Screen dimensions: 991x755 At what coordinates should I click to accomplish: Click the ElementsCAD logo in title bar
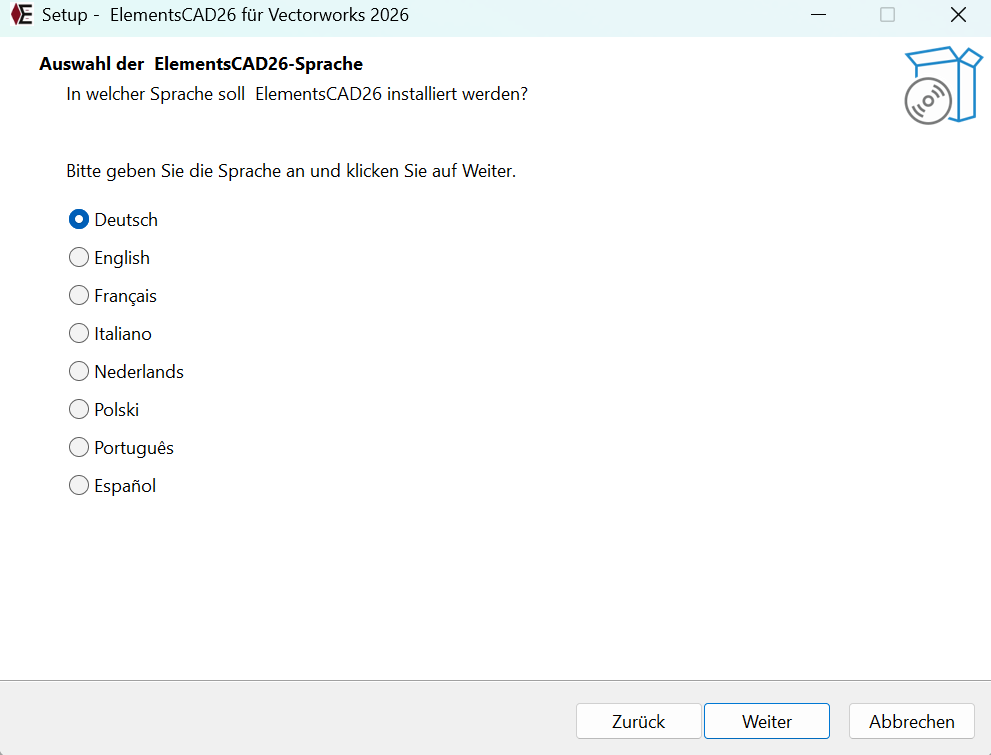tap(21, 15)
